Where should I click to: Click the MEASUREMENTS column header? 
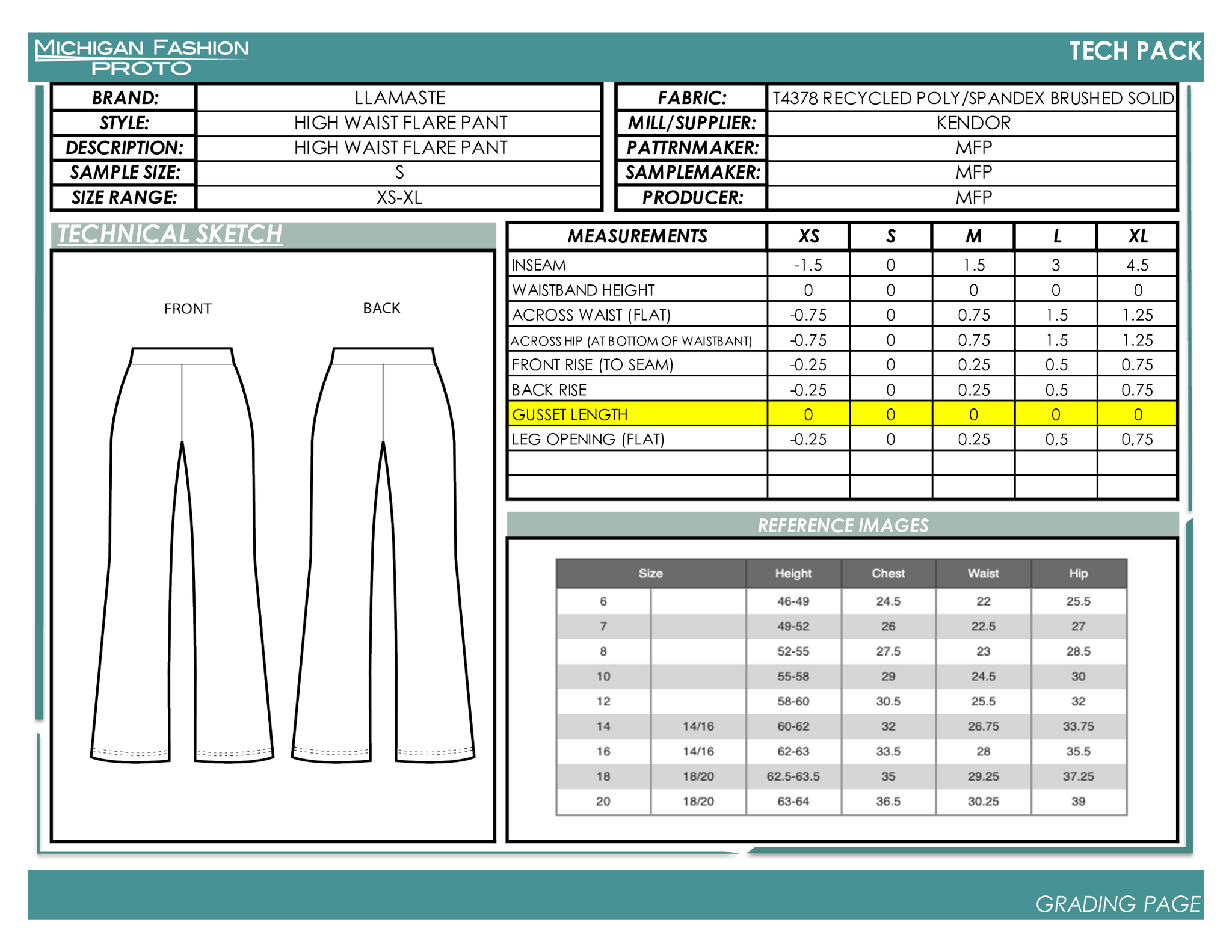(x=638, y=236)
